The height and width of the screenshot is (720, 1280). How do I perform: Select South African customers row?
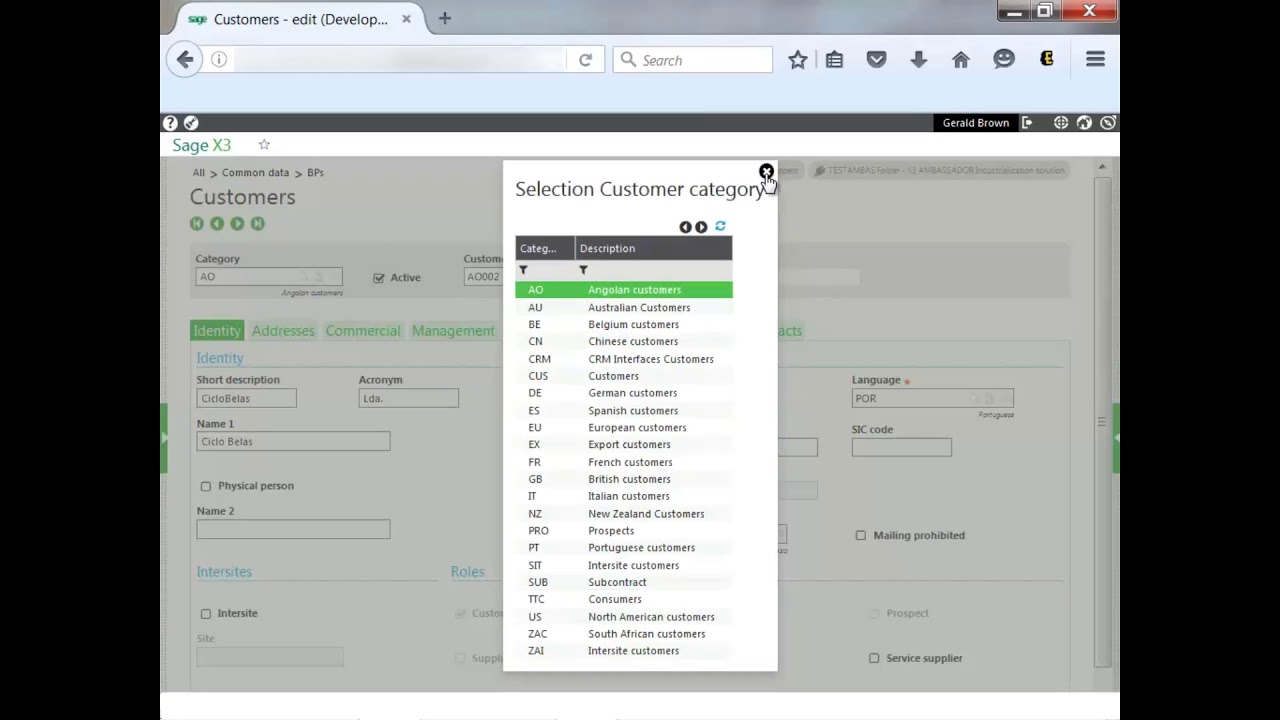[x=624, y=634]
